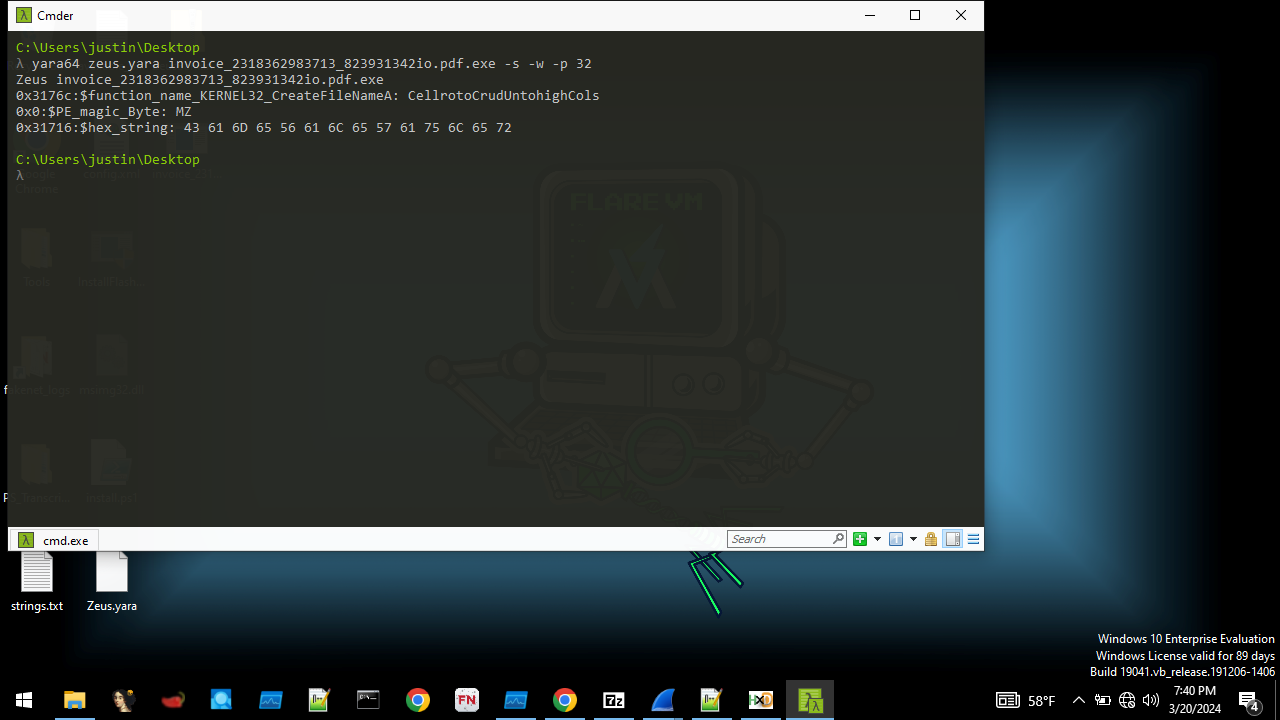Open Chrome icon left of 7-Zip icon
1280x720 pixels.
pos(564,700)
